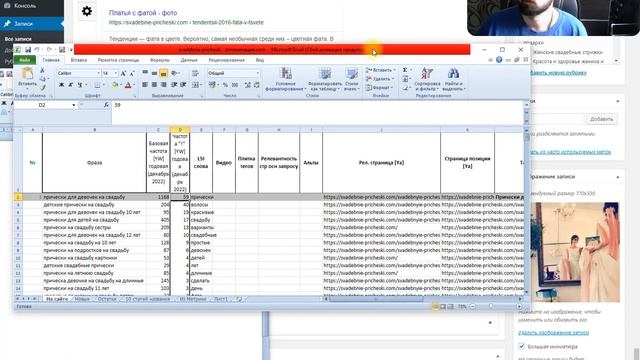Click the highlighted bottom align icon
The width and height of the screenshot is (640, 360).
163,73
